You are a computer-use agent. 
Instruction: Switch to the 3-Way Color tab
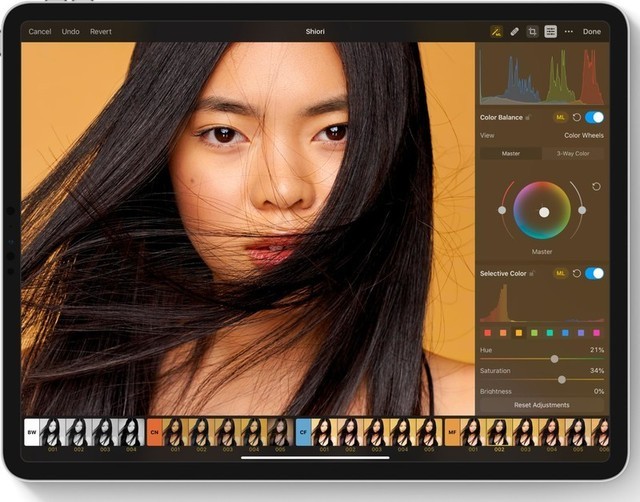pyautogui.click(x=573, y=153)
